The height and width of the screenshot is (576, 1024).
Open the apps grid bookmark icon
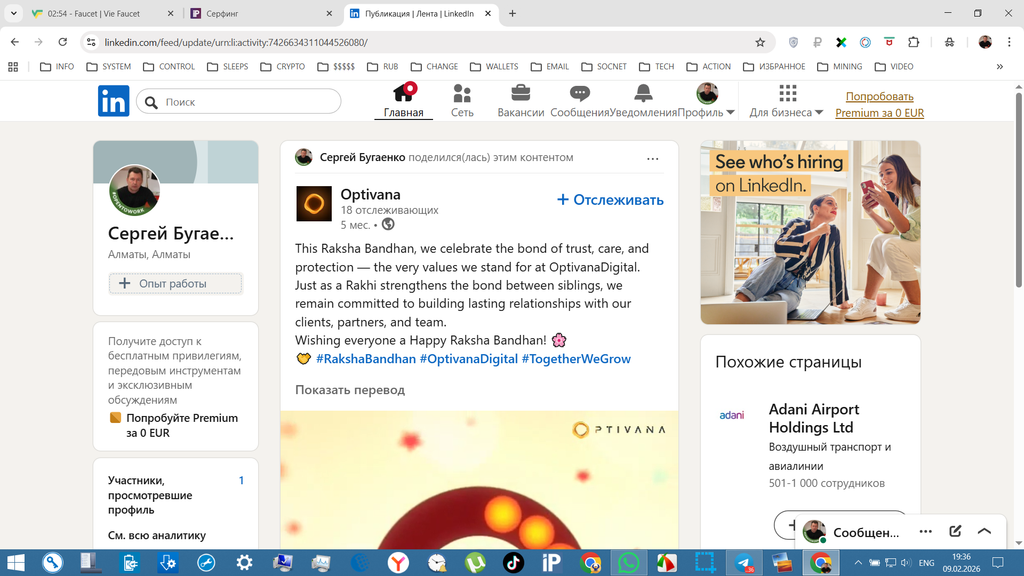13,67
